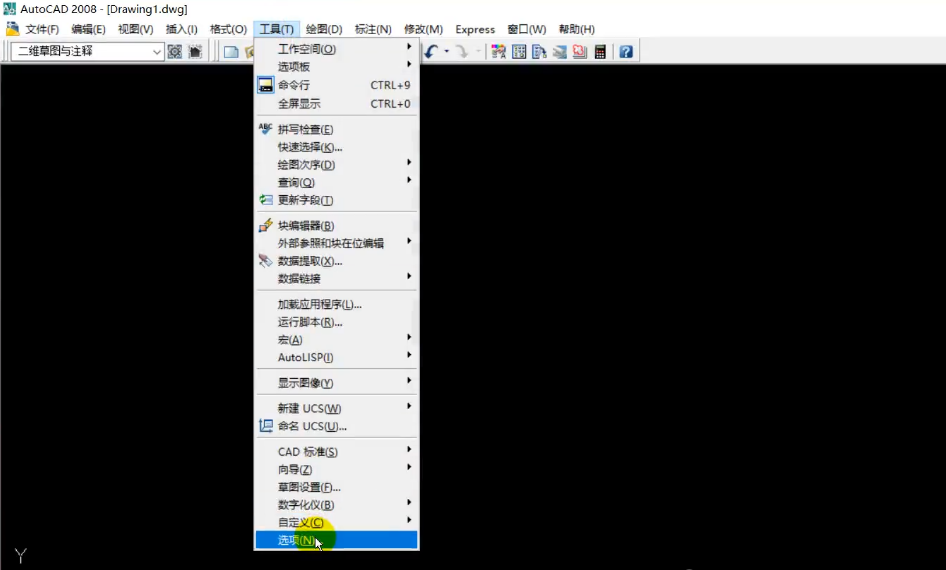Open 块编辑器(B) from the menu
Screen dimensions: 946x570
click(x=336, y=226)
